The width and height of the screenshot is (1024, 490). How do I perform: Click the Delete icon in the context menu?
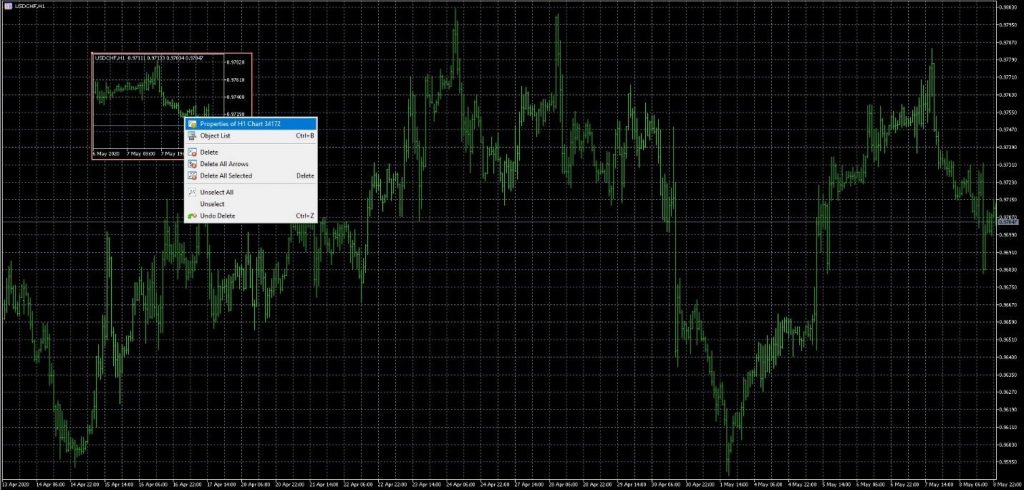point(192,152)
